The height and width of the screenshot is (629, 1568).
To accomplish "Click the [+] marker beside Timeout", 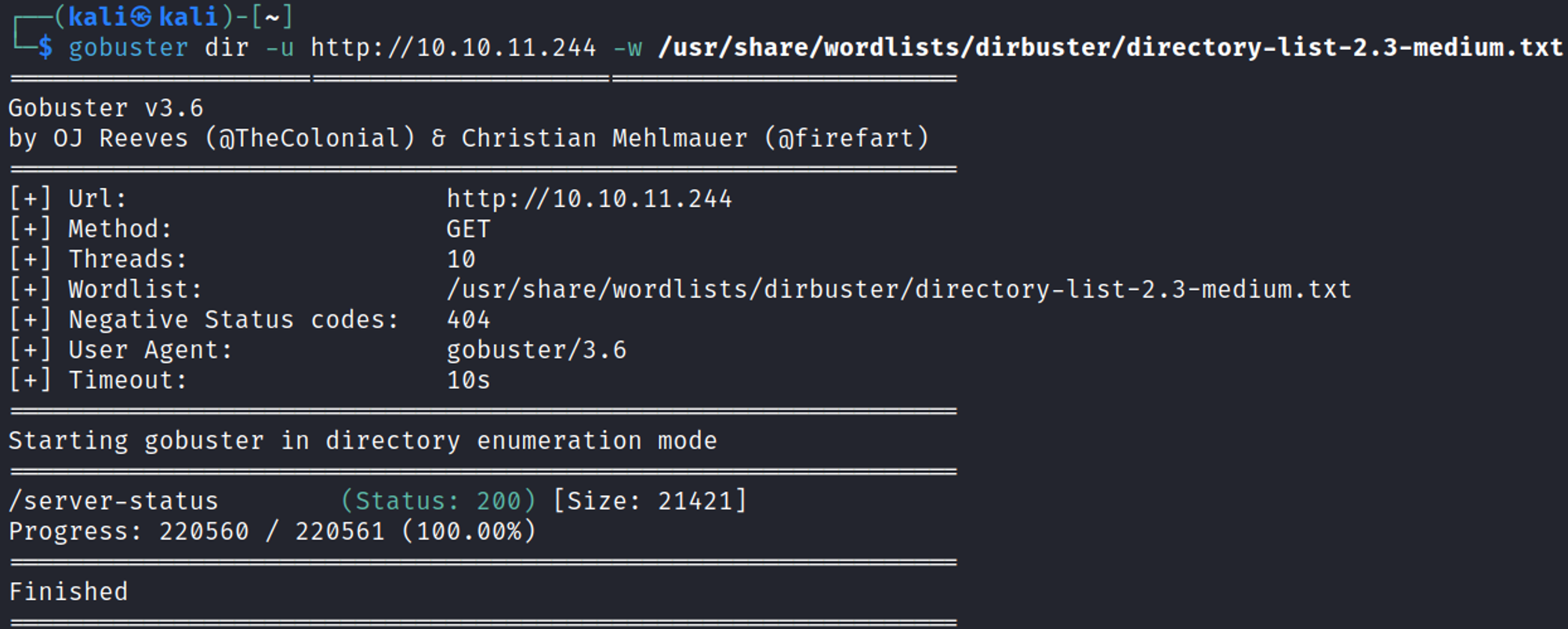I will tap(31, 380).
